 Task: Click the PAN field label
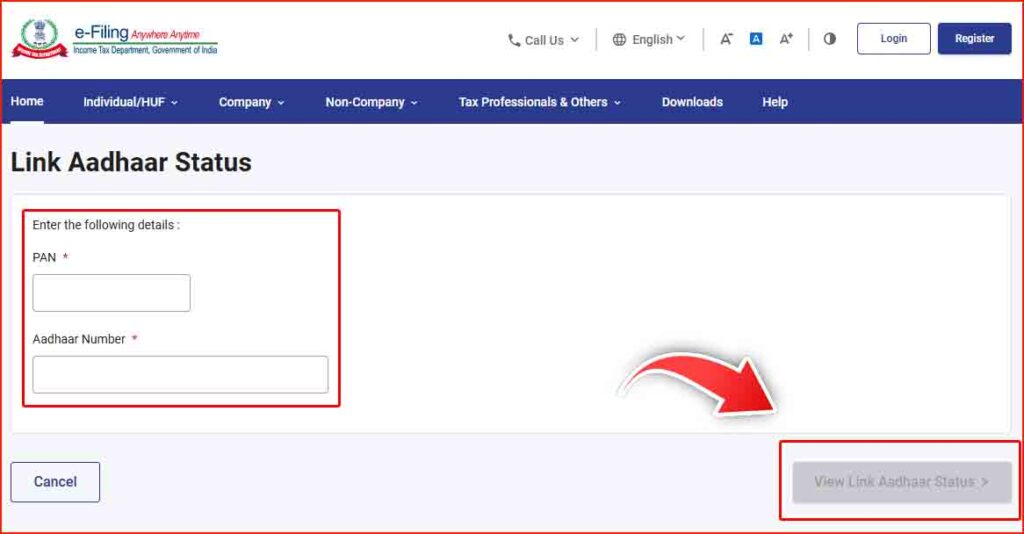pyautogui.click(x=44, y=258)
